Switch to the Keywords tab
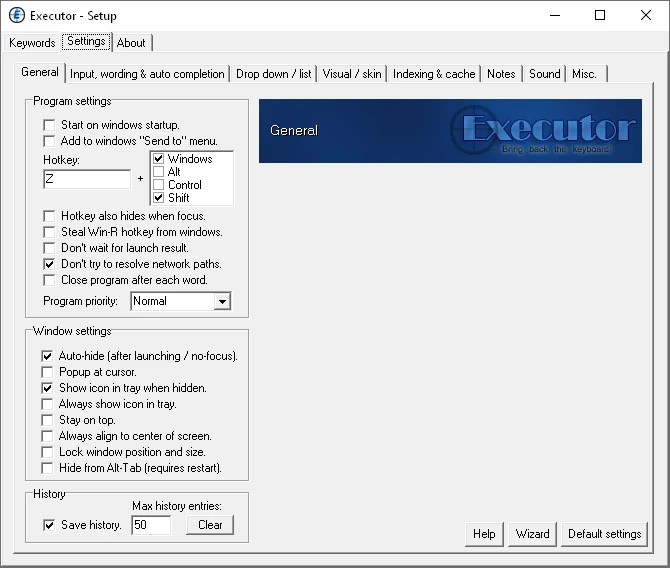Screen dimensions: 670x568 click(x=32, y=43)
